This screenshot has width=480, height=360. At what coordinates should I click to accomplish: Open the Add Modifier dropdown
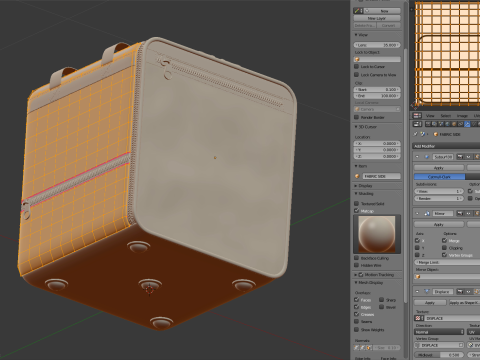tap(446, 146)
